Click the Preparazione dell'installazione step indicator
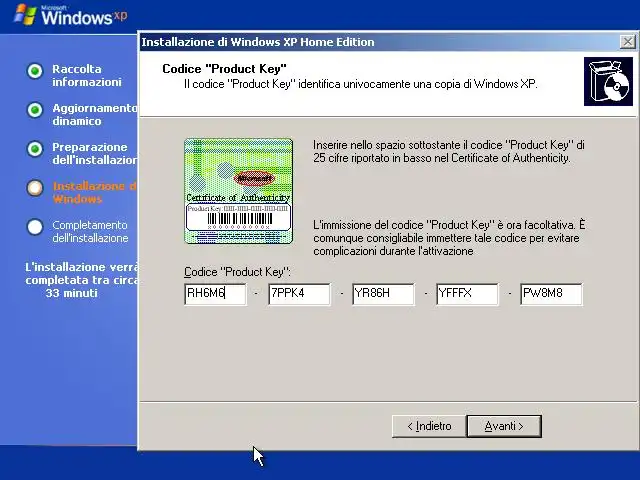This screenshot has width=640, height=480. [35, 149]
